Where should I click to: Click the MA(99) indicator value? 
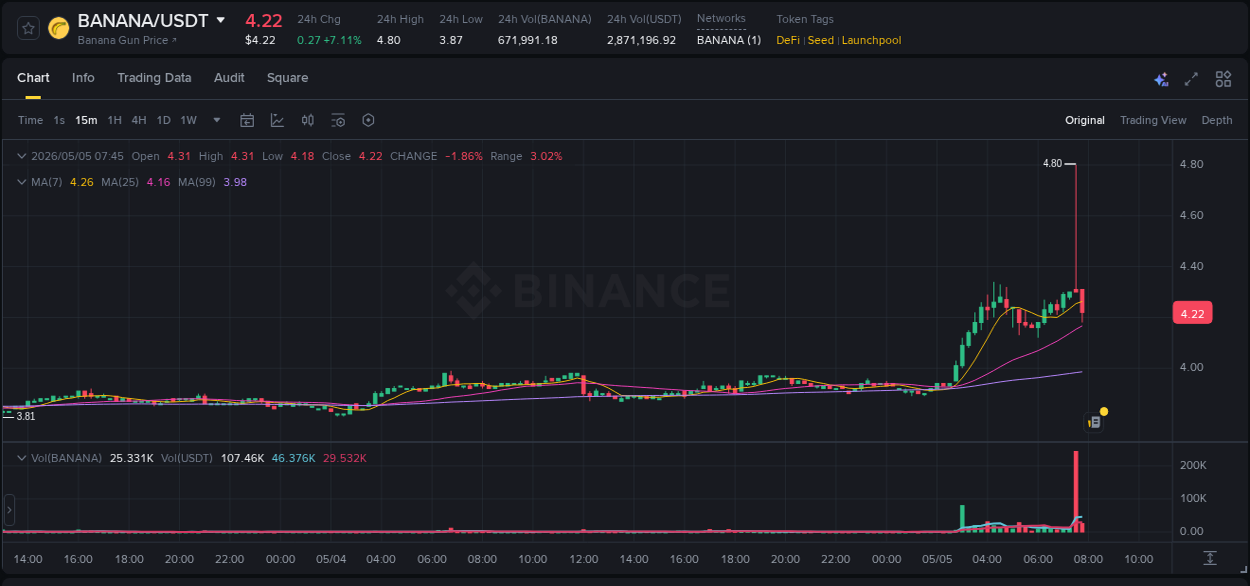tap(235, 182)
